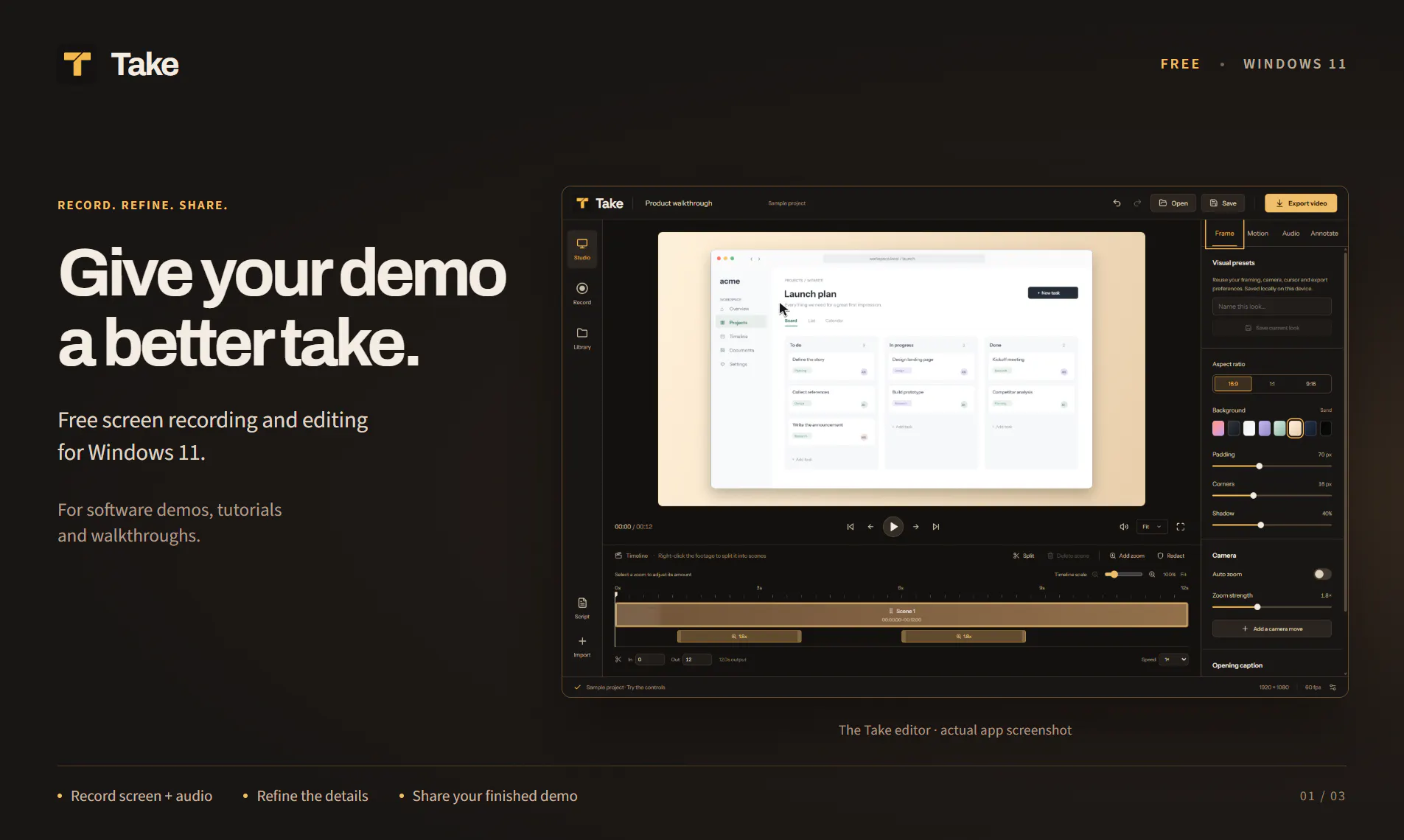Switch to the Motion tab
Screen dimensions: 1404x840
1257,234
